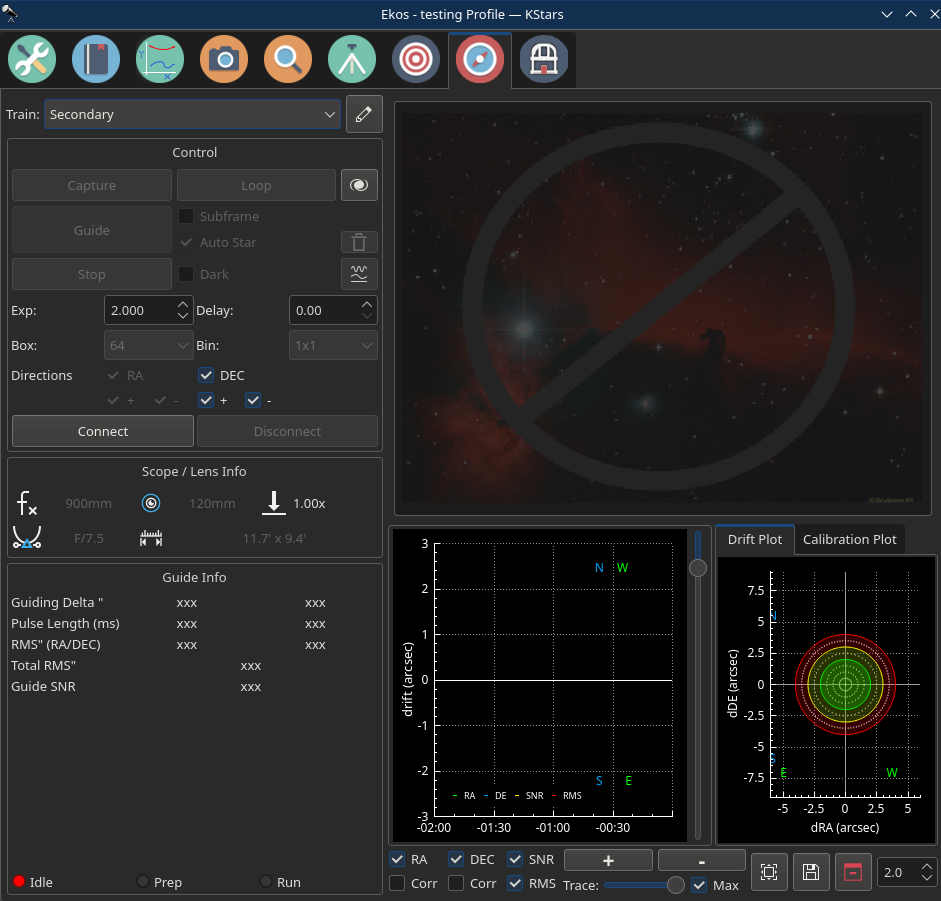Viewport: 941px width, 901px height.
Task: Click the edit train pencil icon
Action: pos(364,114)
